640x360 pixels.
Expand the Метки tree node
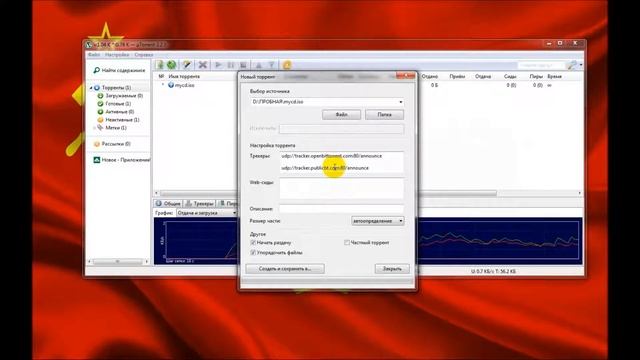point(94,128)
